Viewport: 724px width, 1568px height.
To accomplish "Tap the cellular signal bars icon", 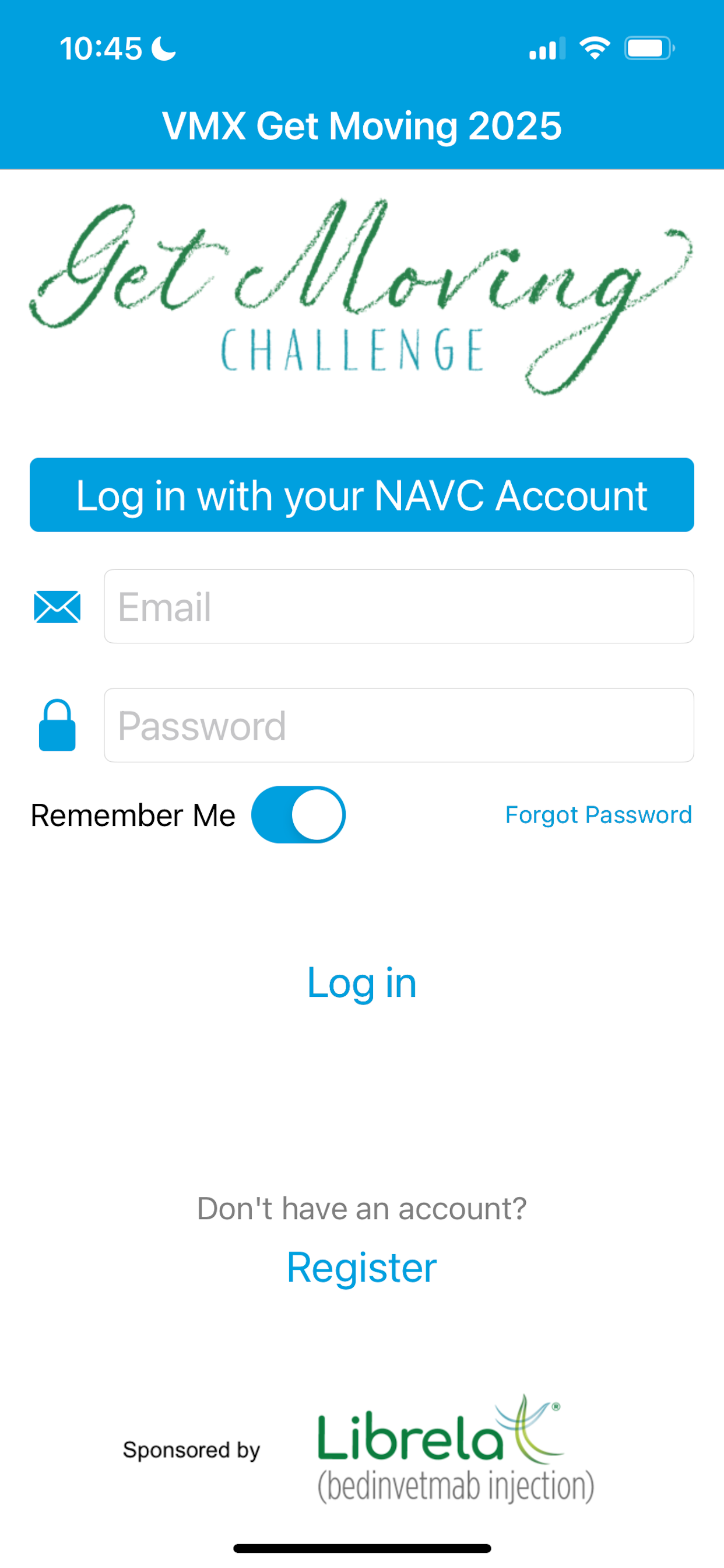I will (547, 48).
